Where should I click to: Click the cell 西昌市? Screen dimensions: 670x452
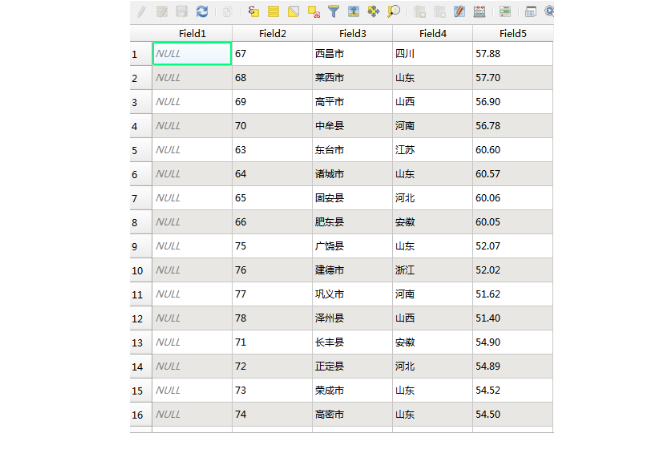coord(353,54)
